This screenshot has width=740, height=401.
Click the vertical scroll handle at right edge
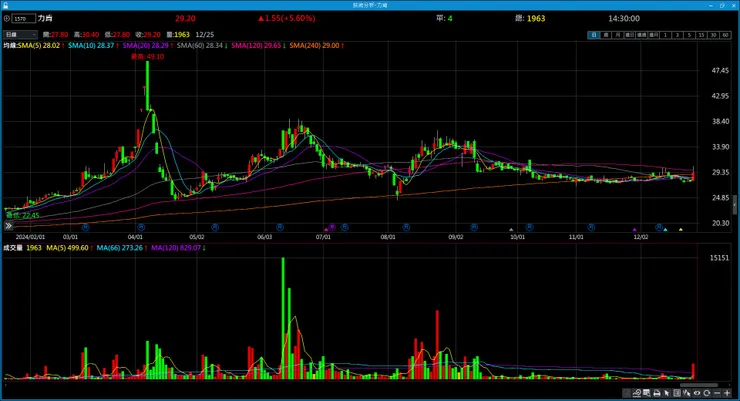735,206
